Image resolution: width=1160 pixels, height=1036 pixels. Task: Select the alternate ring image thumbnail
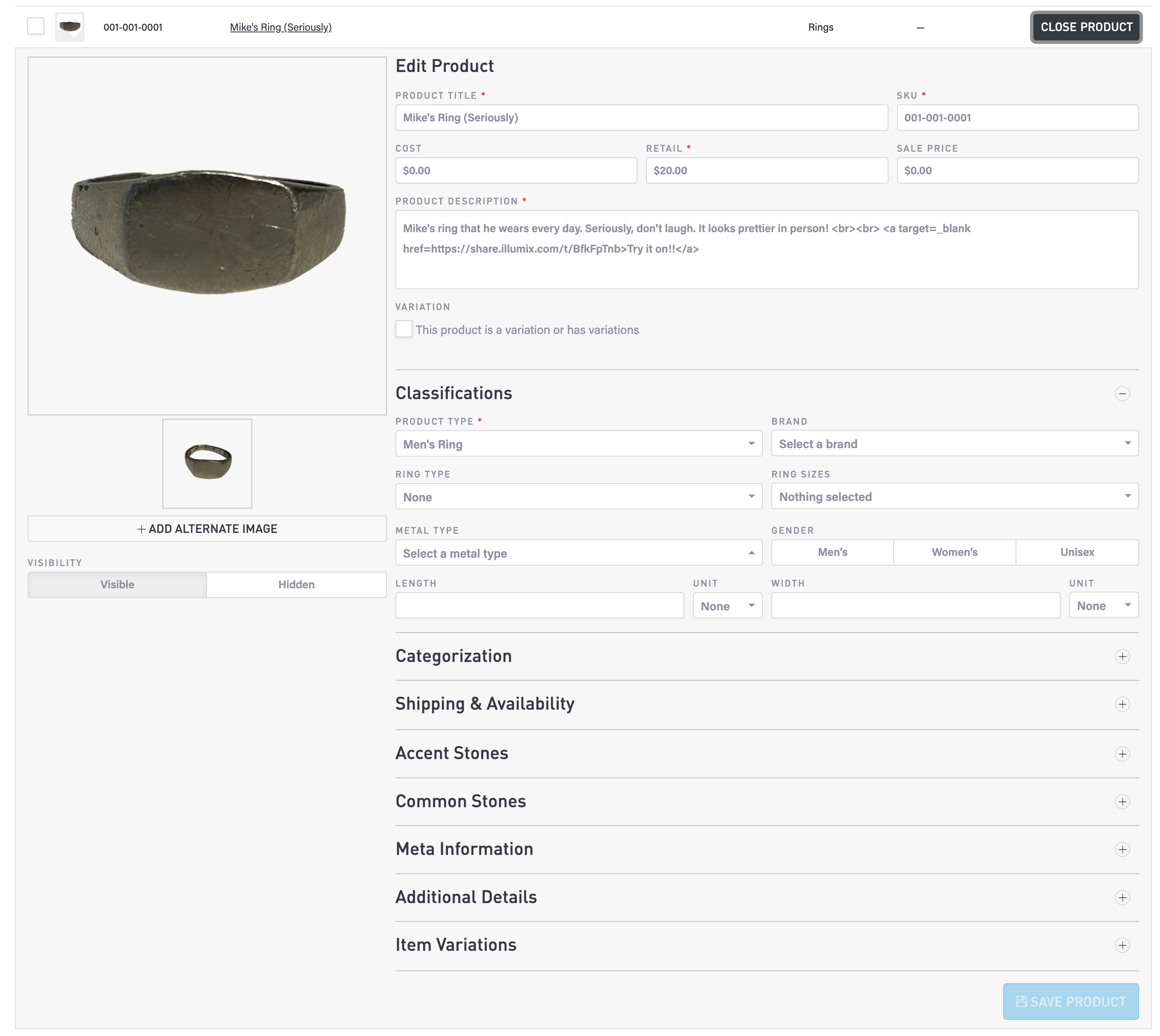(x=207, y=463)
